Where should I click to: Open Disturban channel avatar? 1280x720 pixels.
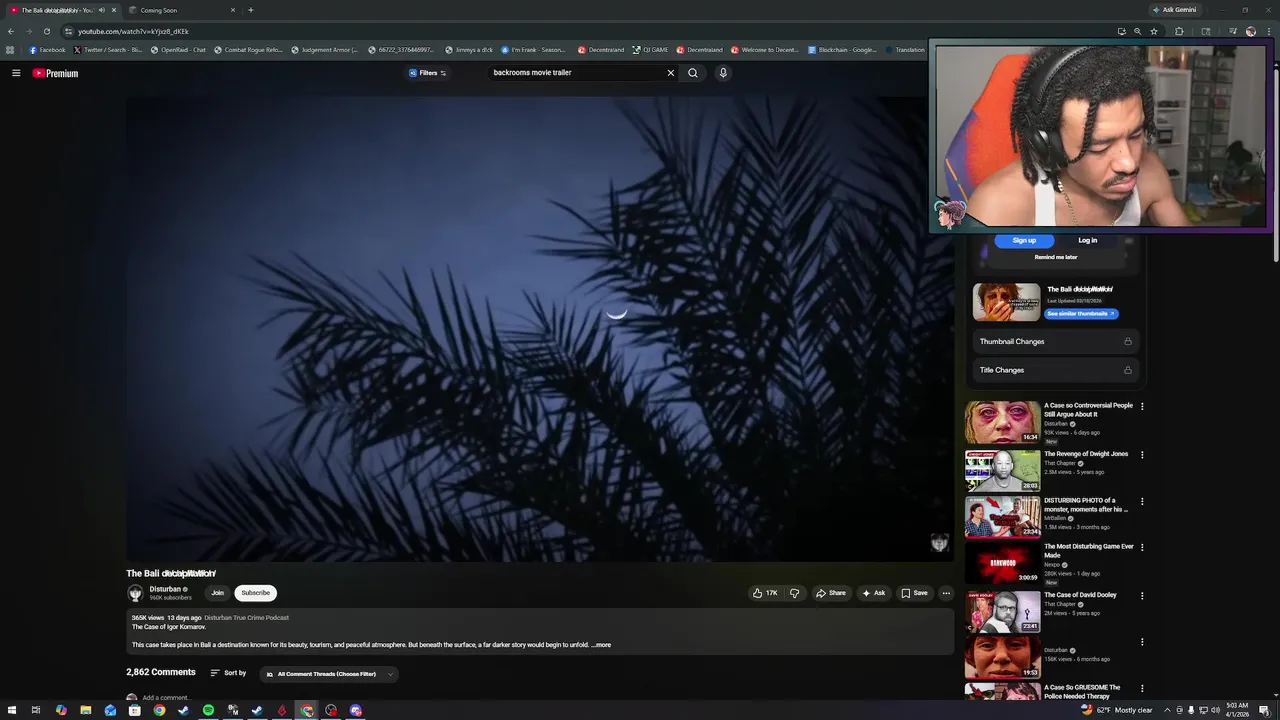pos(135,593)
